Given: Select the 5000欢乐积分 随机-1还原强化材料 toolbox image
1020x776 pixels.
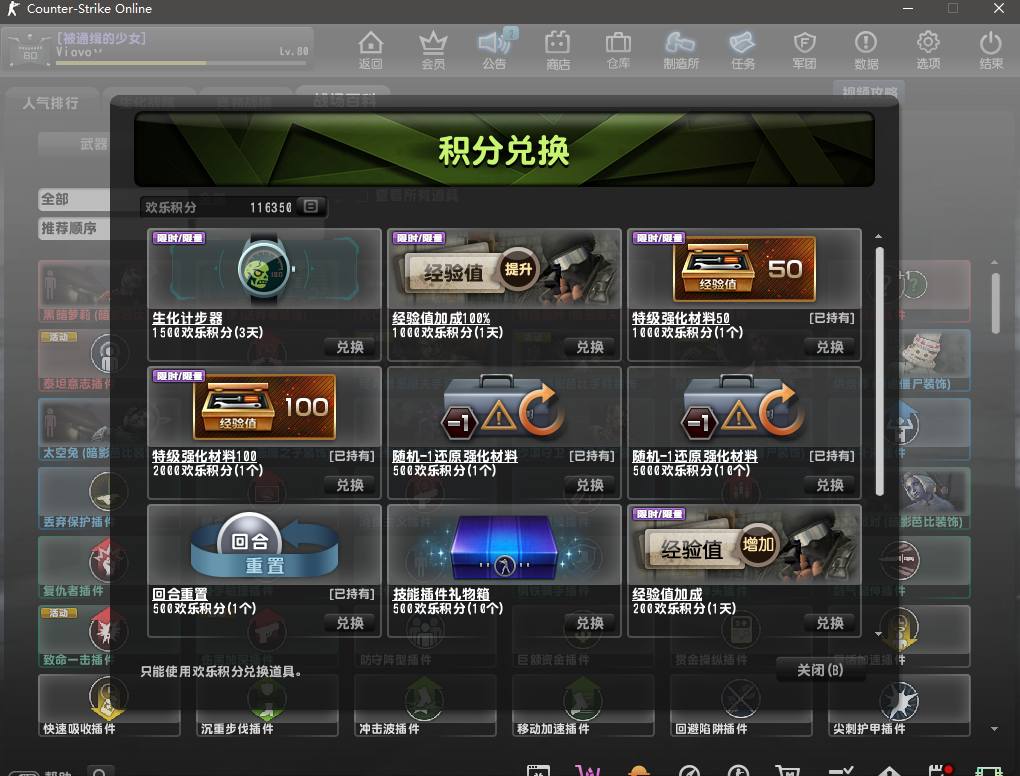Looking at the screenshot, I should 744,407.
